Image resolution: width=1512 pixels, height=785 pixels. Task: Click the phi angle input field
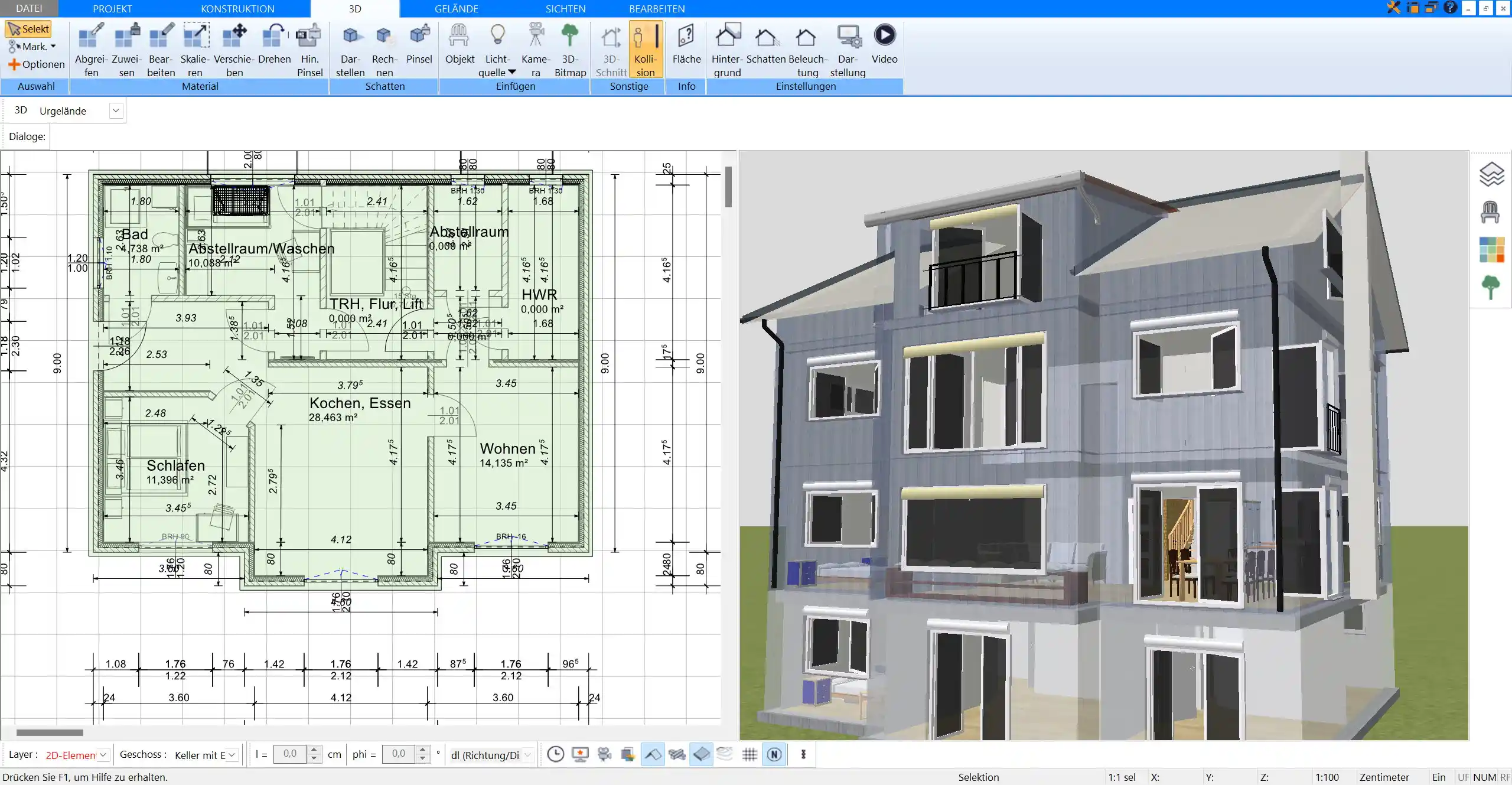pyautogui.click(x=399, y=754)
